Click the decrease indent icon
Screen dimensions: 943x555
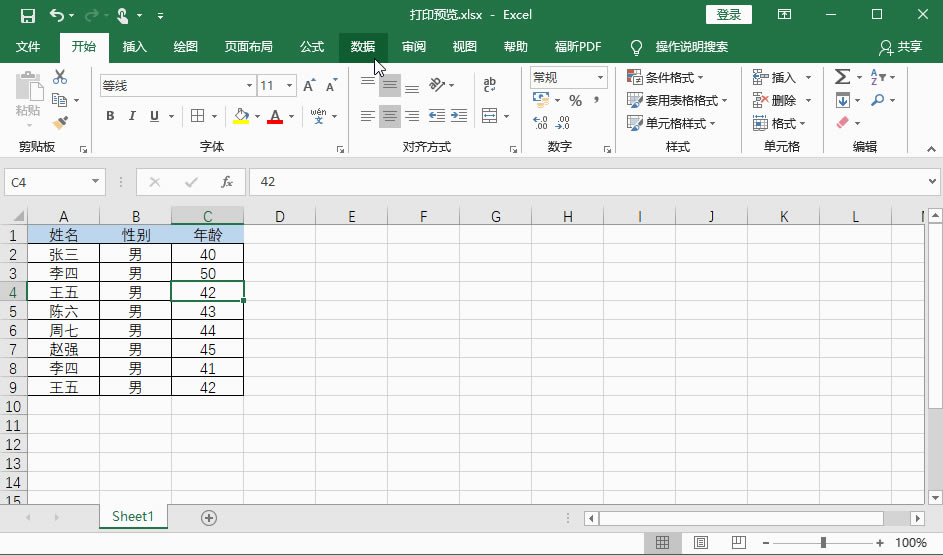coord(437,115)
